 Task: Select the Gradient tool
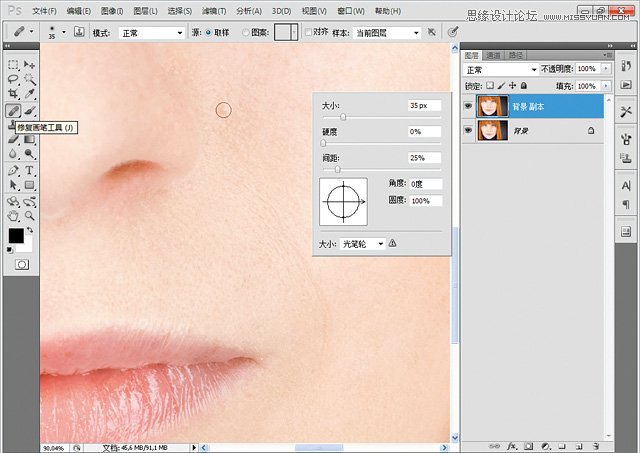click(29, 140)
